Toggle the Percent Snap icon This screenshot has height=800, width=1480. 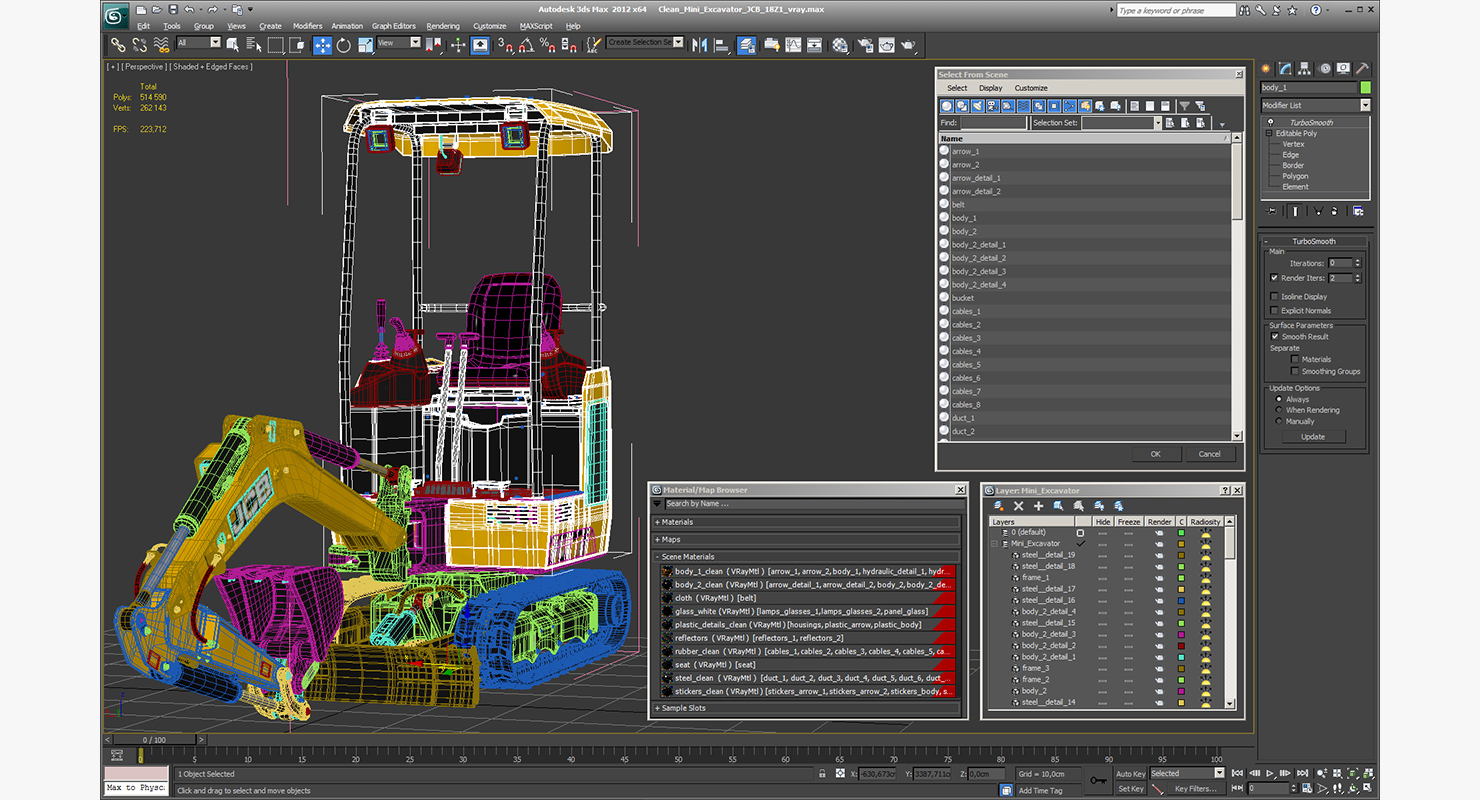pos(547,45)
